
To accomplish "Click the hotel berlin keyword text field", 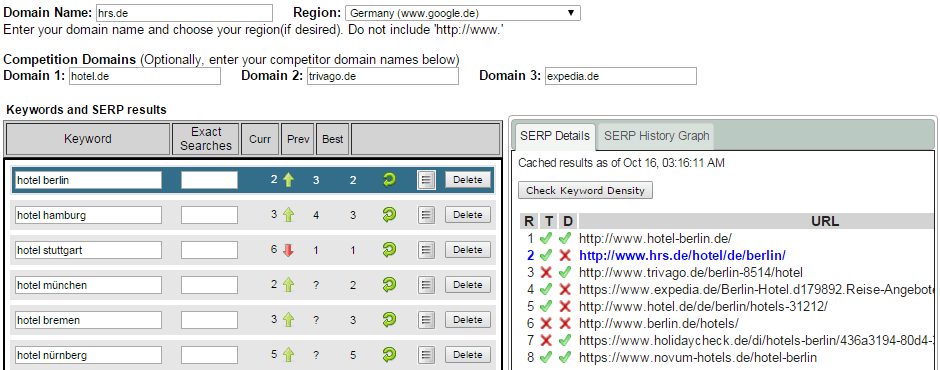I will [x=88, y=180].
